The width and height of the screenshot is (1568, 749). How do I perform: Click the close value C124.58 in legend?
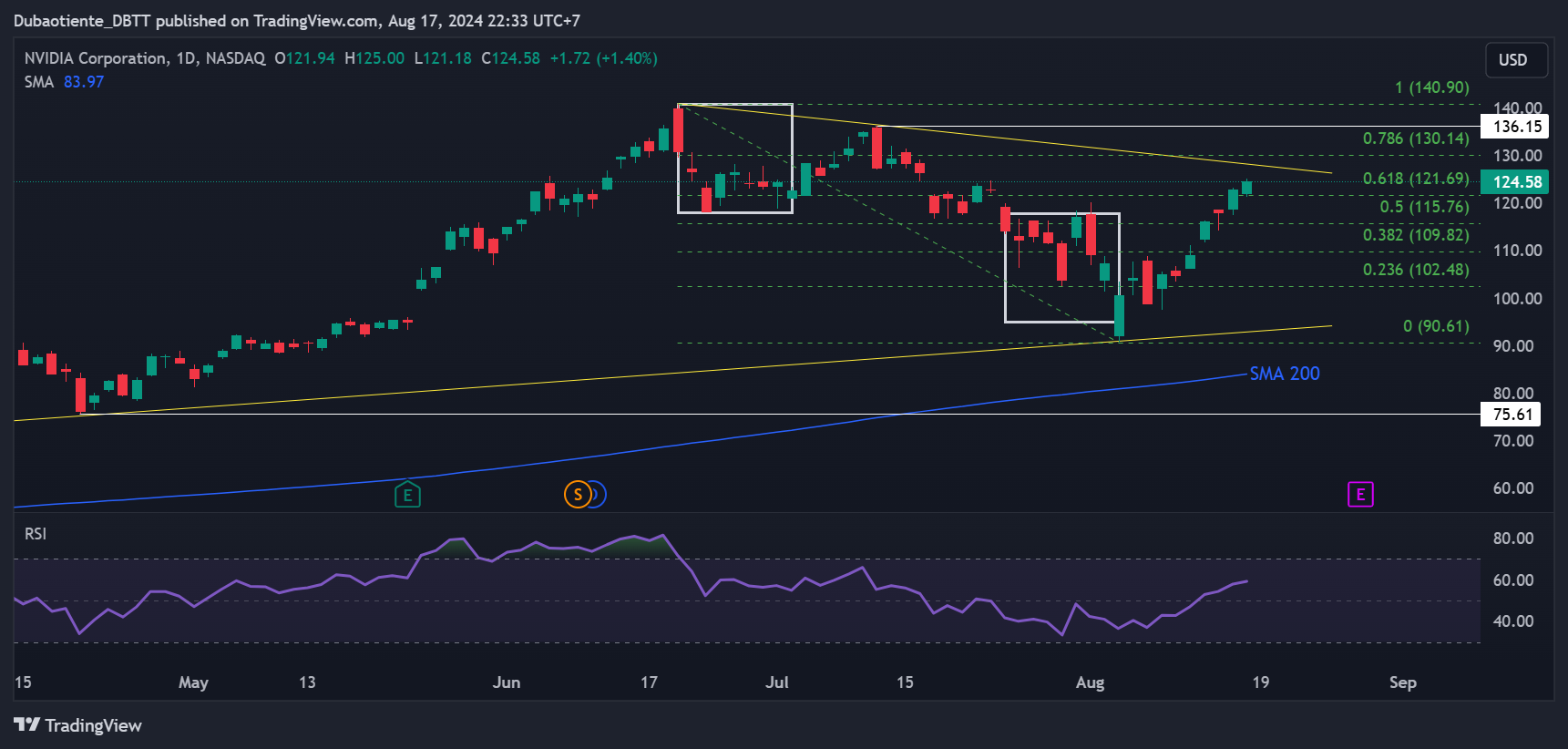click(x=510, y=58)
